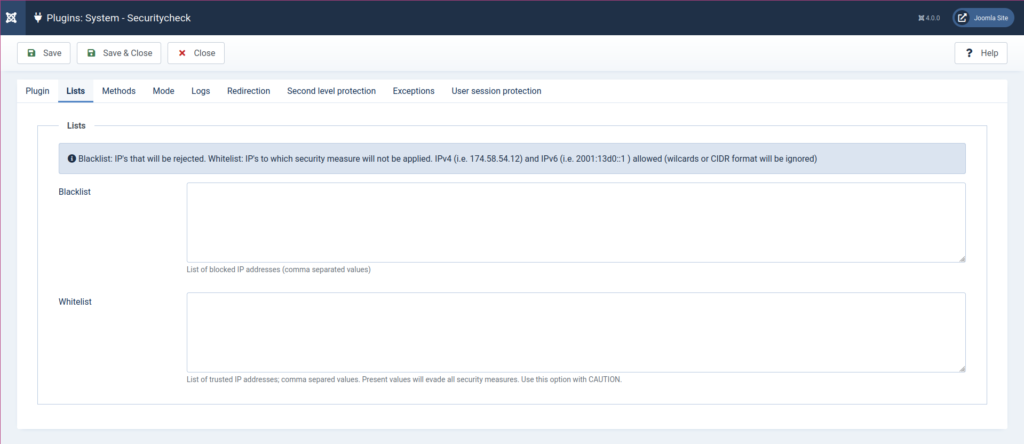Screen dimensions: 1024x444
Task: Open Second level protection tab
Action: coord(332,91)
